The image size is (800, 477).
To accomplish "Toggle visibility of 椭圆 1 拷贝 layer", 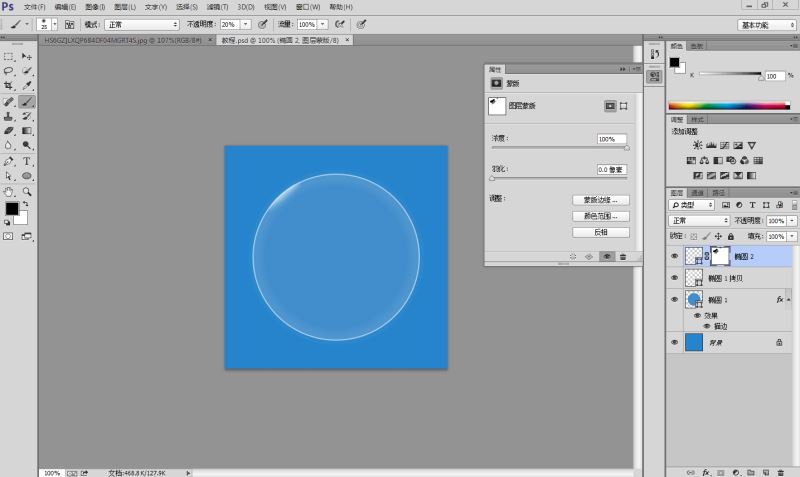I will 674,278.
